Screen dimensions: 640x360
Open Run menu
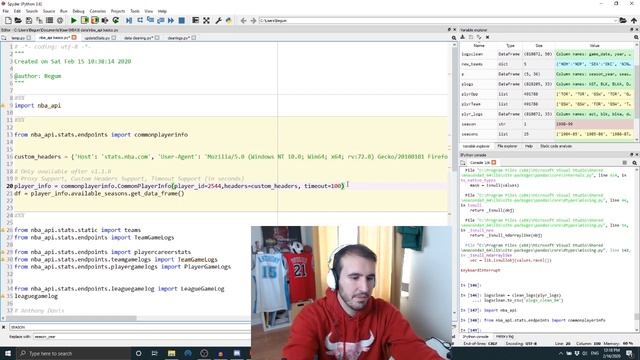click(64, 11)
